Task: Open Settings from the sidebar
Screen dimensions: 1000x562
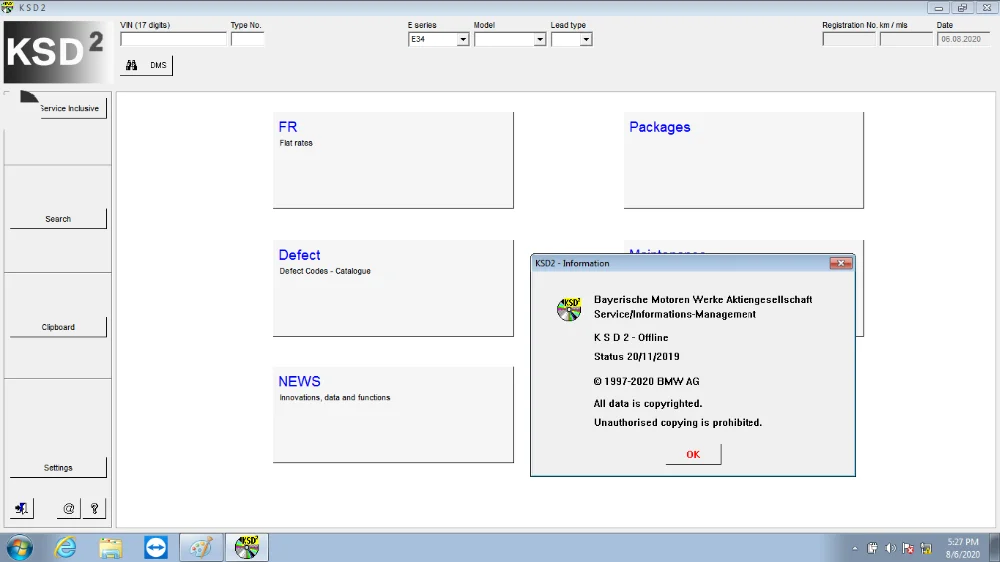Action: point(58,468)
